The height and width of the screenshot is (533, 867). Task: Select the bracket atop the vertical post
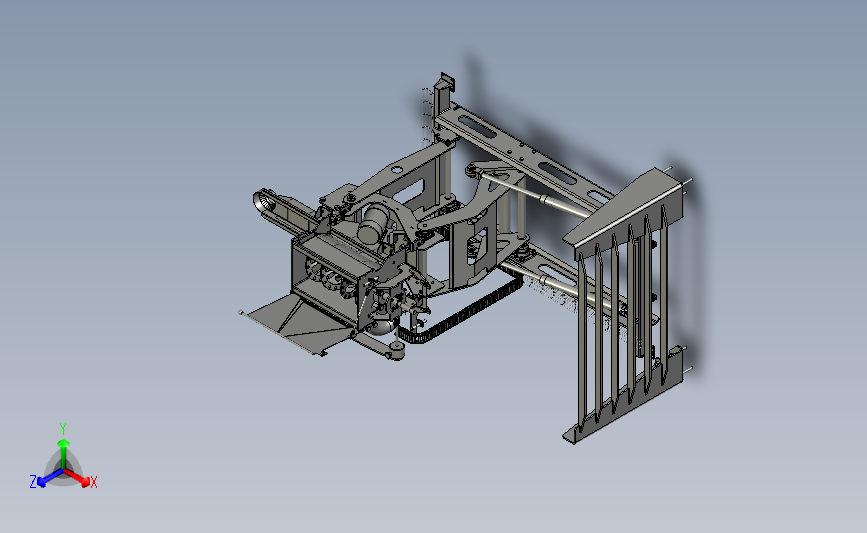pyautogui.click(x=446, y=84)
